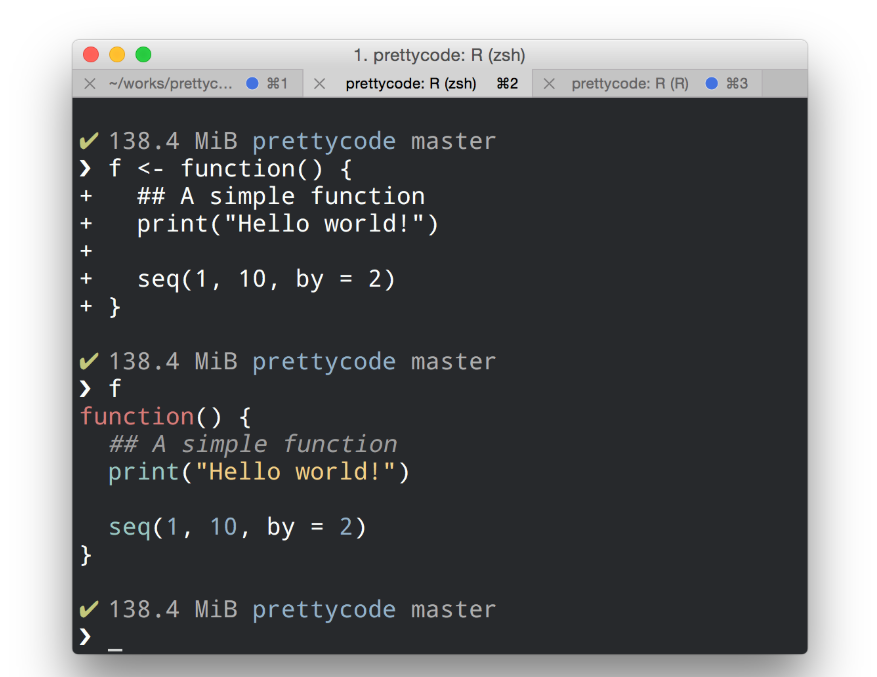Select the prettycode: R (zsh) tab
This screenshot has width=877, height=677.
[x=411, y=84]
